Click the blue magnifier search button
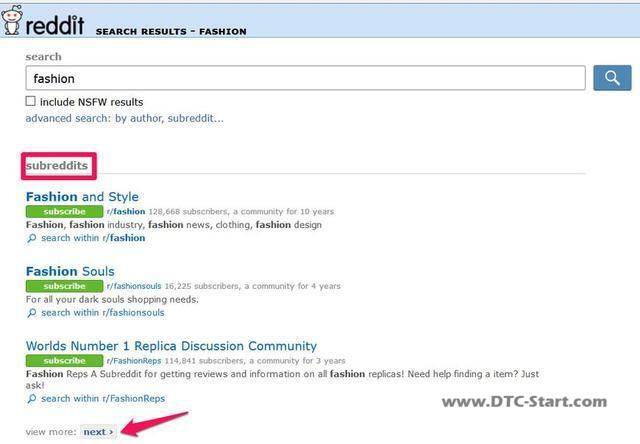The height and width of the screenshot is (444, 640). [x=612, y=78]
